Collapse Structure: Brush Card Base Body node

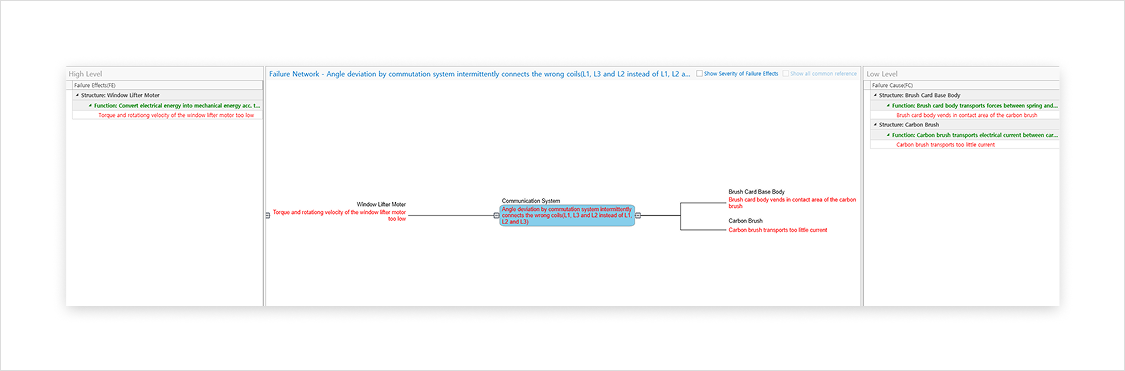tap(875, 95)
